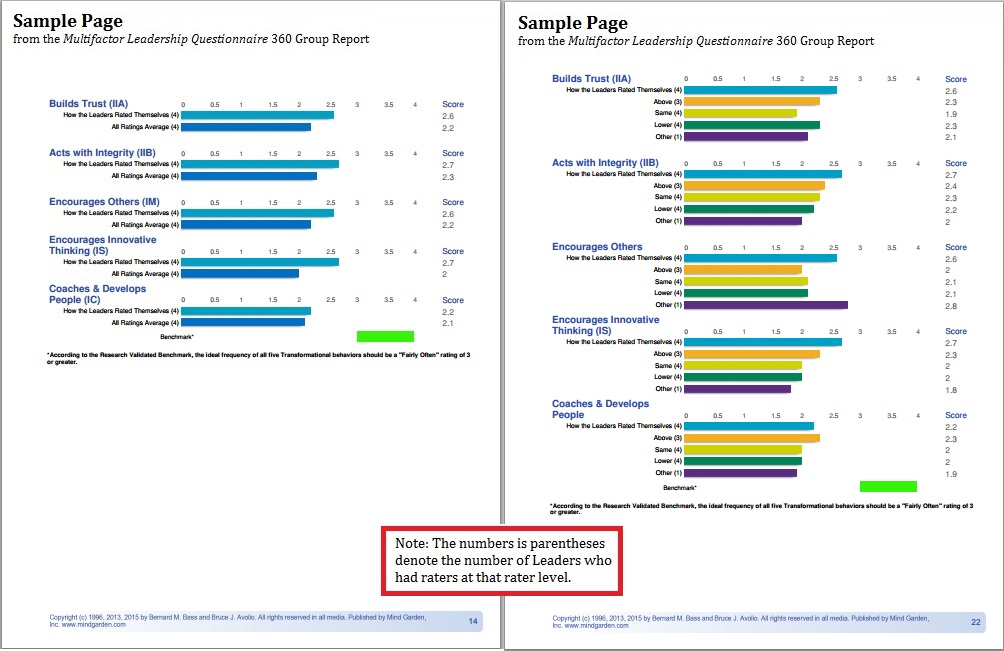1004x651 pixels.
Task: Click the green Benchmark bar on page 14
Action: pyautogui.click(x=385, y=337)
